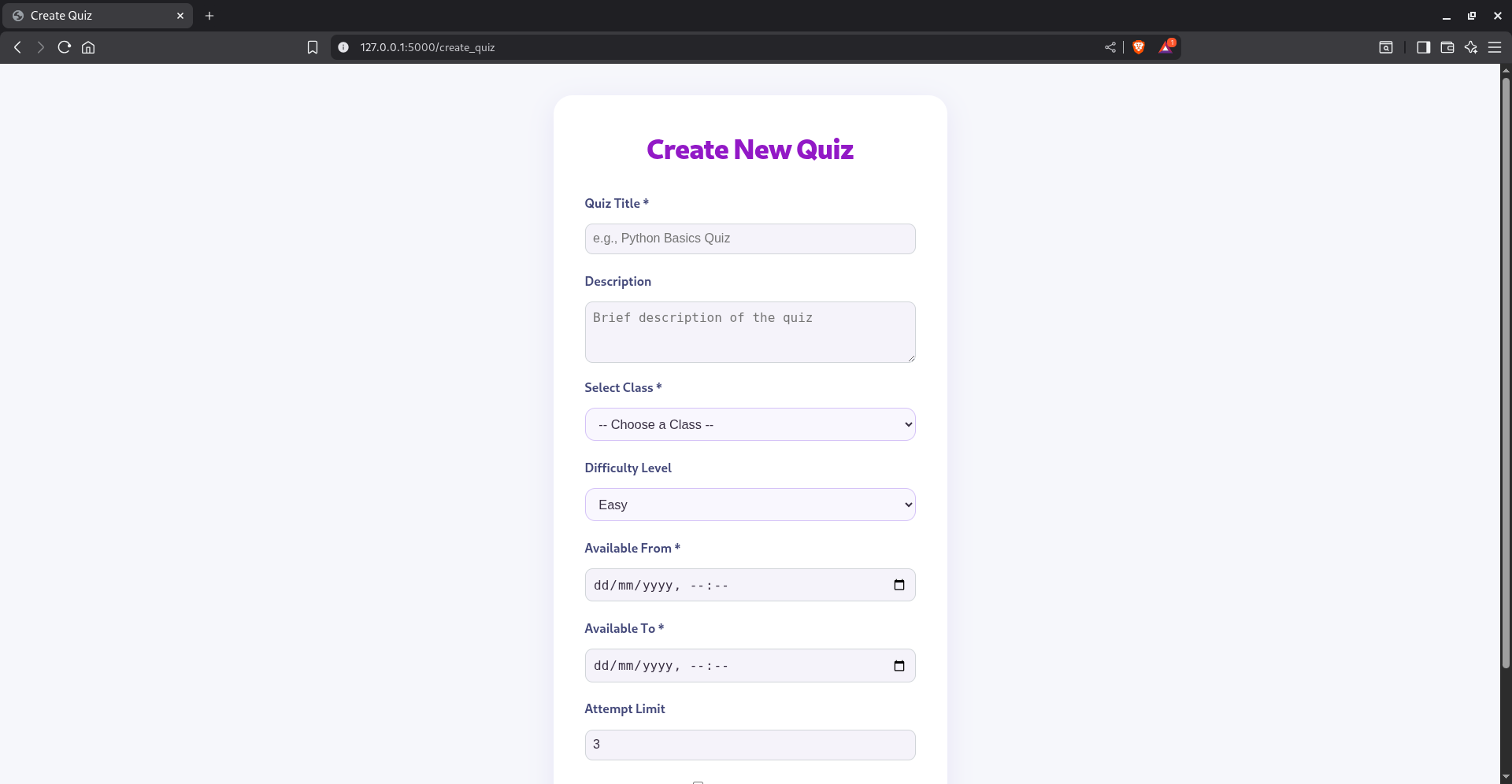
Task: Bookmark this page
Action: click(x=313, y=47)
